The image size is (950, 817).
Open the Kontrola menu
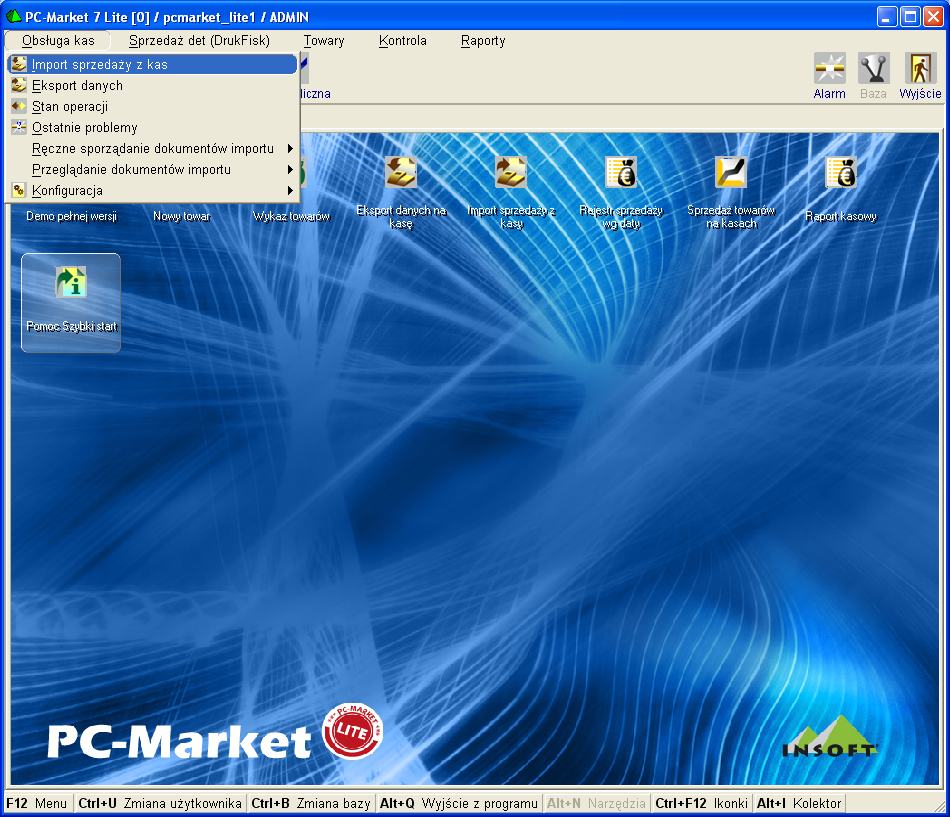[402, 41]
